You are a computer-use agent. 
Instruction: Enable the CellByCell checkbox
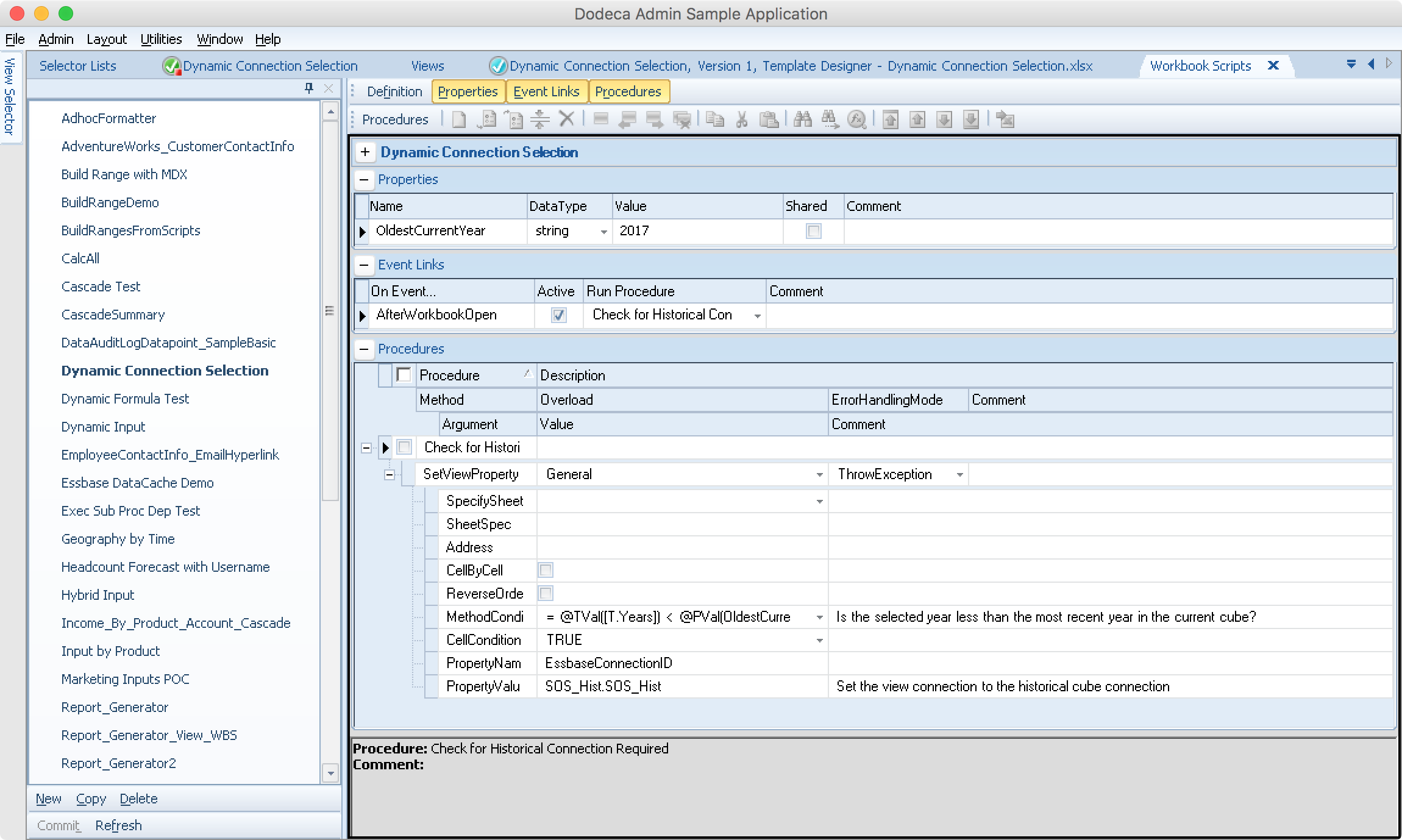point(546,571)
